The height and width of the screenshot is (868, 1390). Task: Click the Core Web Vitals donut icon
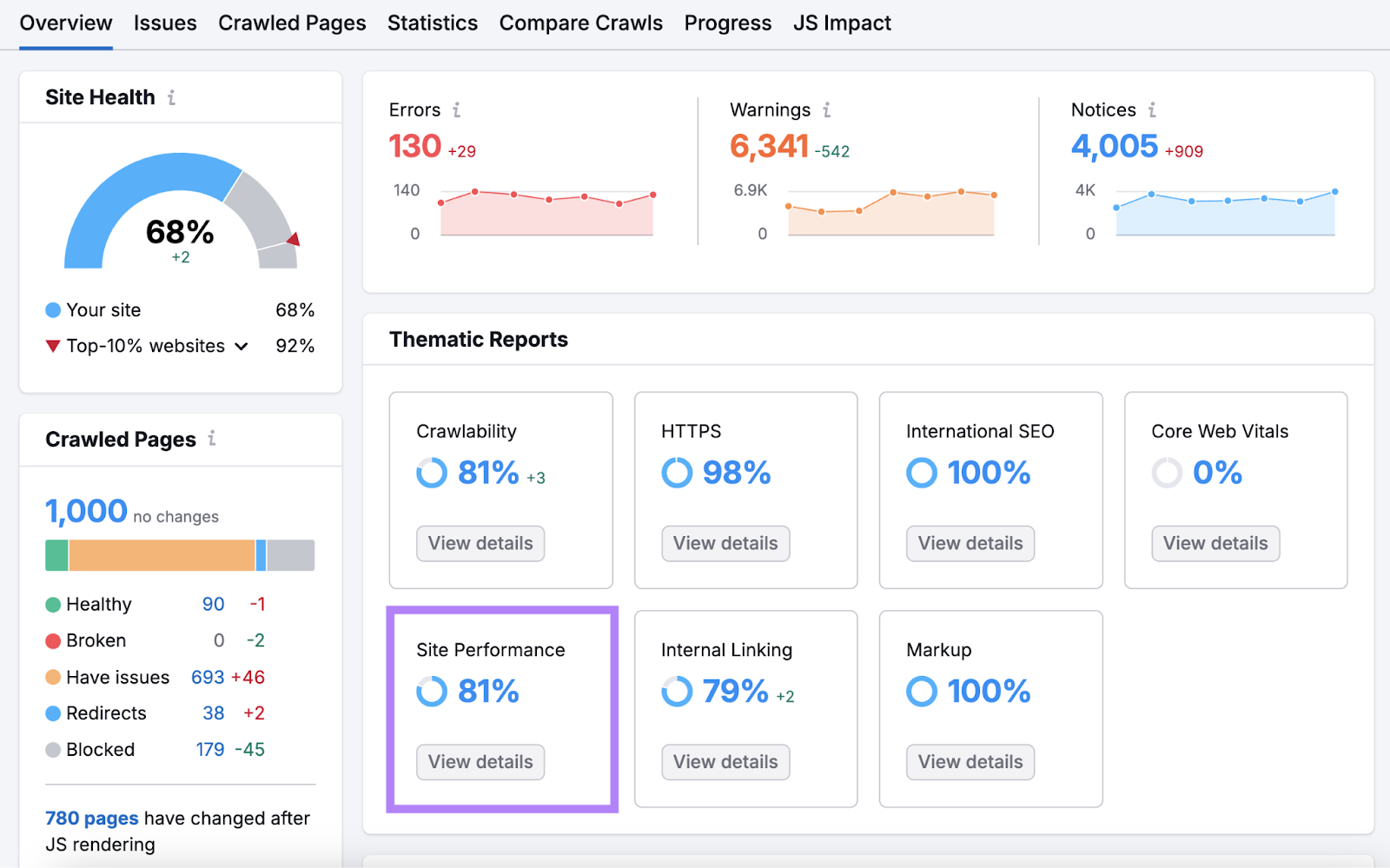[1167, 474]
